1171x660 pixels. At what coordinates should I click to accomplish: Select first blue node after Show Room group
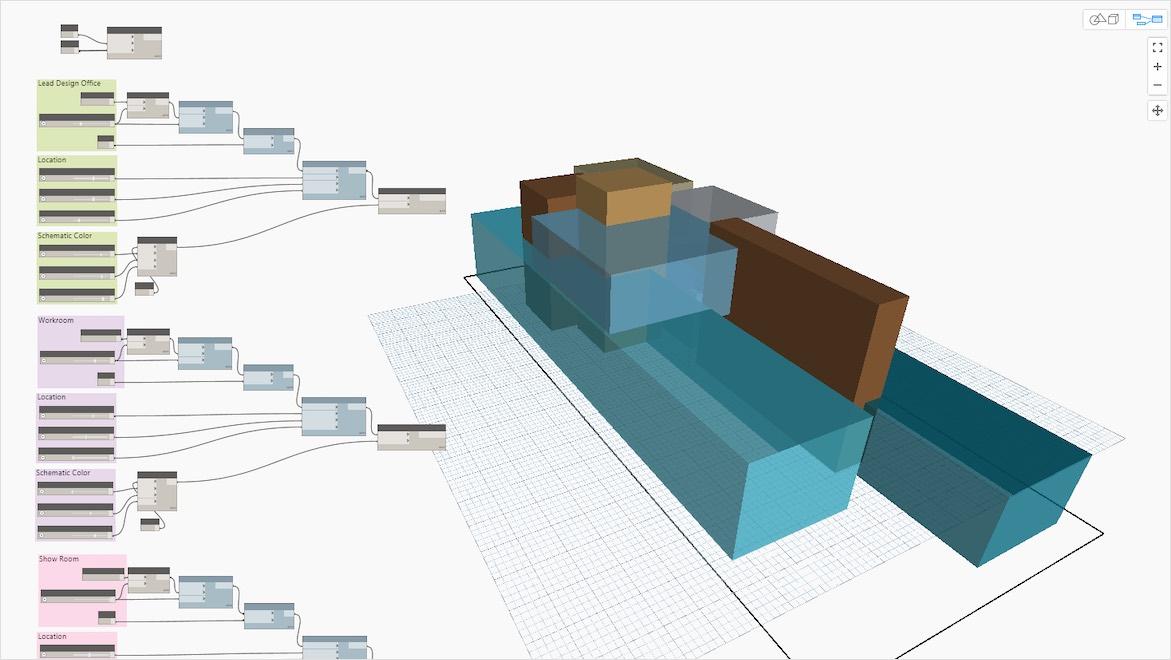(205, 592)
